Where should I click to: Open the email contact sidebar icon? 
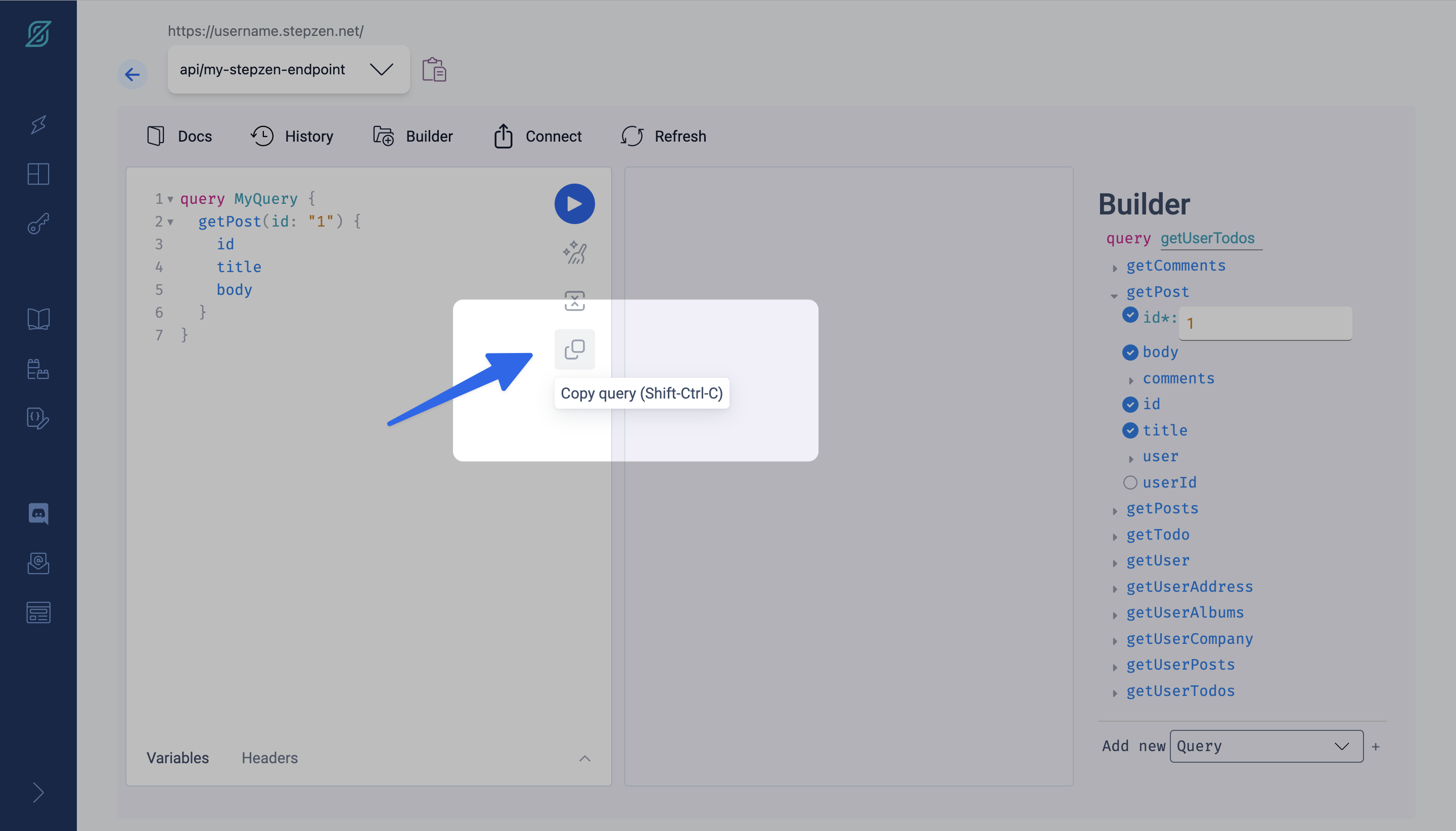click(38, 563)
